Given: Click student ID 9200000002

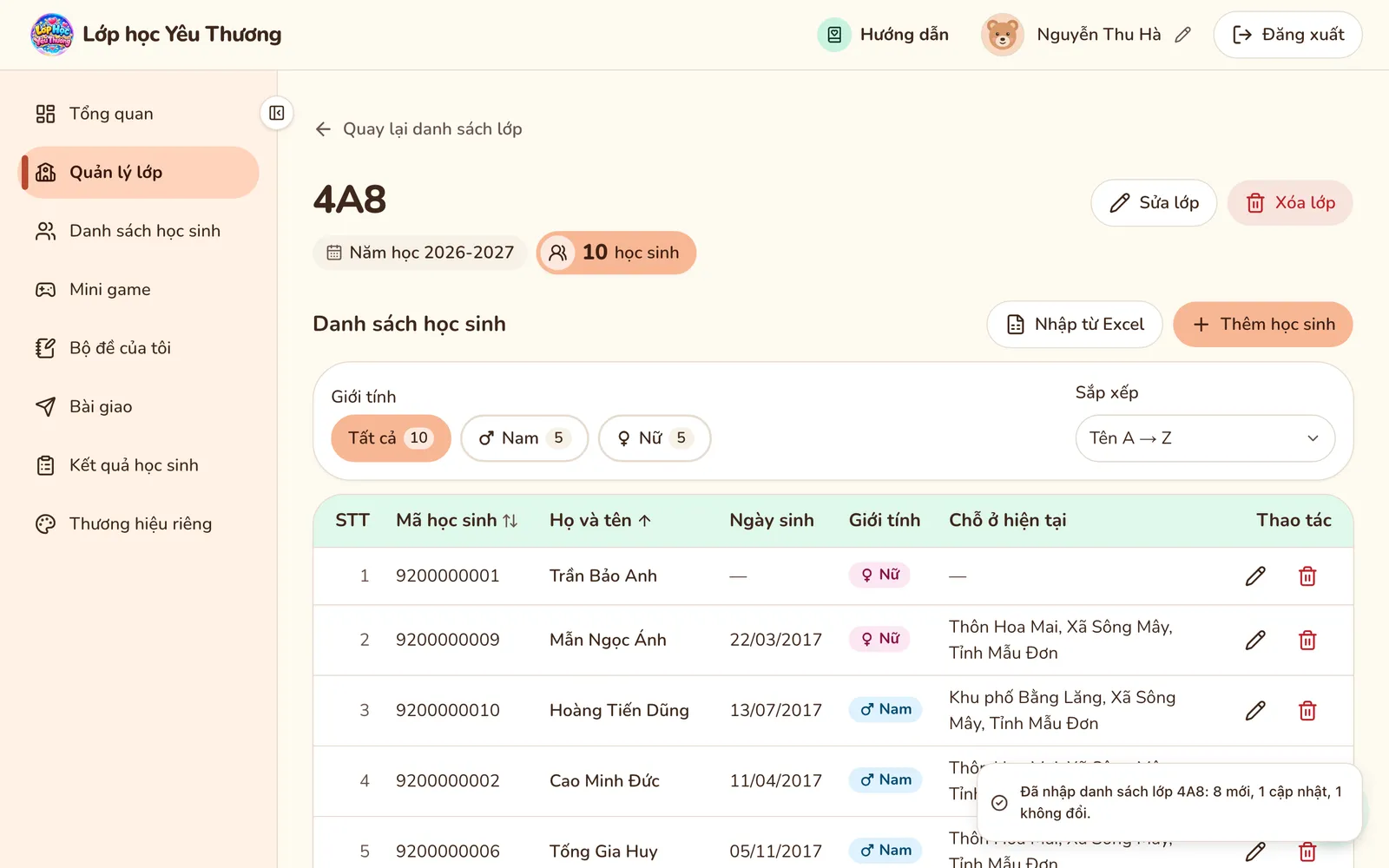Looking at the screenshot, I should tap(448, 781).
